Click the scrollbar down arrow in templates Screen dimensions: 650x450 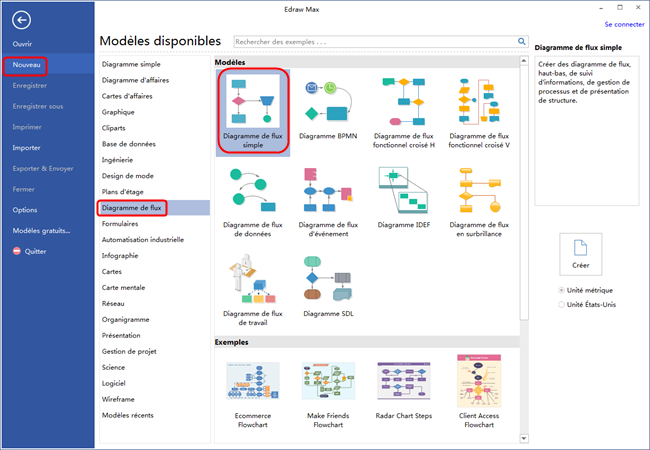(524, 438)
